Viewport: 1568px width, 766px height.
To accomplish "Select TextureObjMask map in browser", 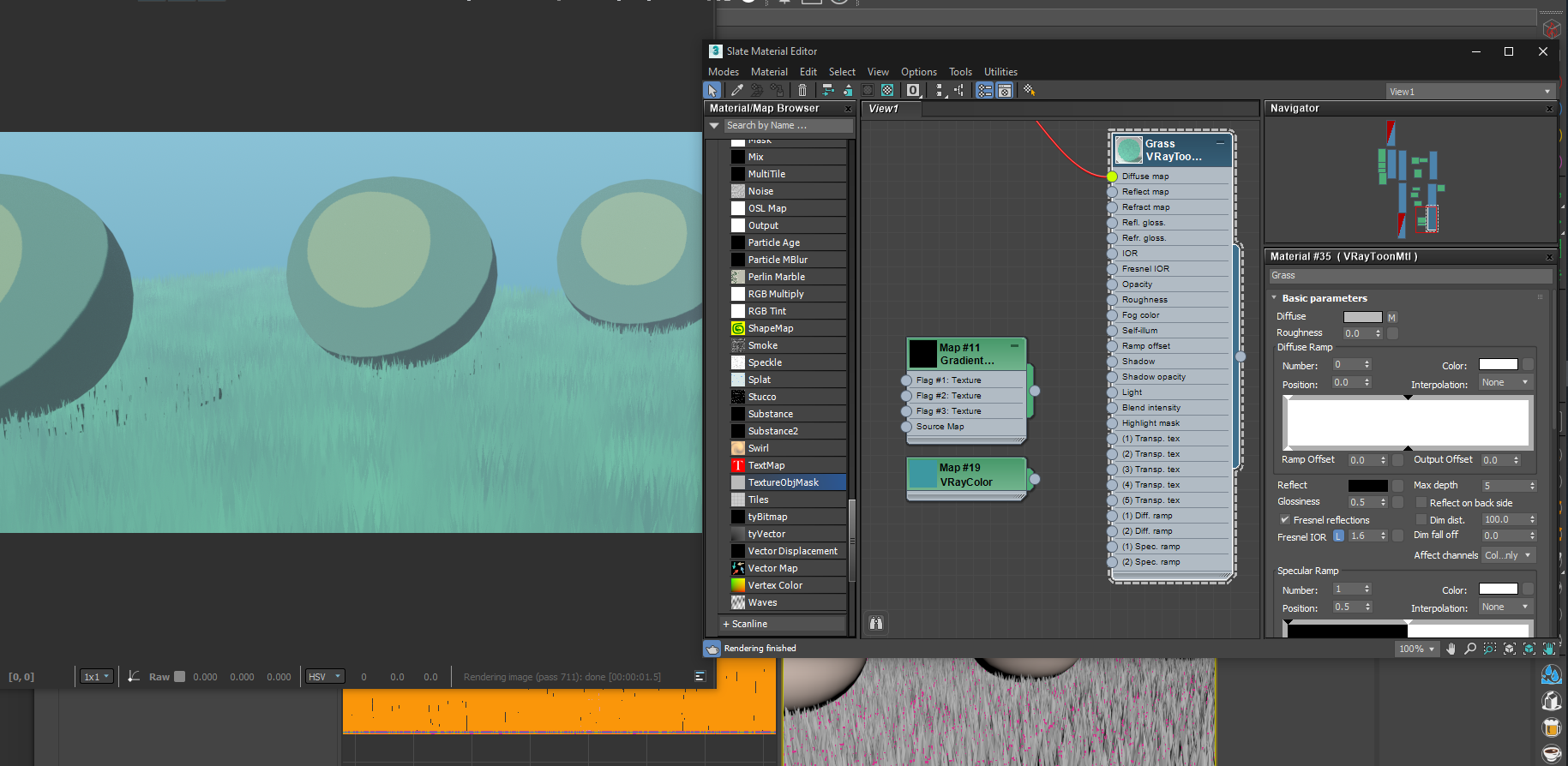I will (788, 482).
